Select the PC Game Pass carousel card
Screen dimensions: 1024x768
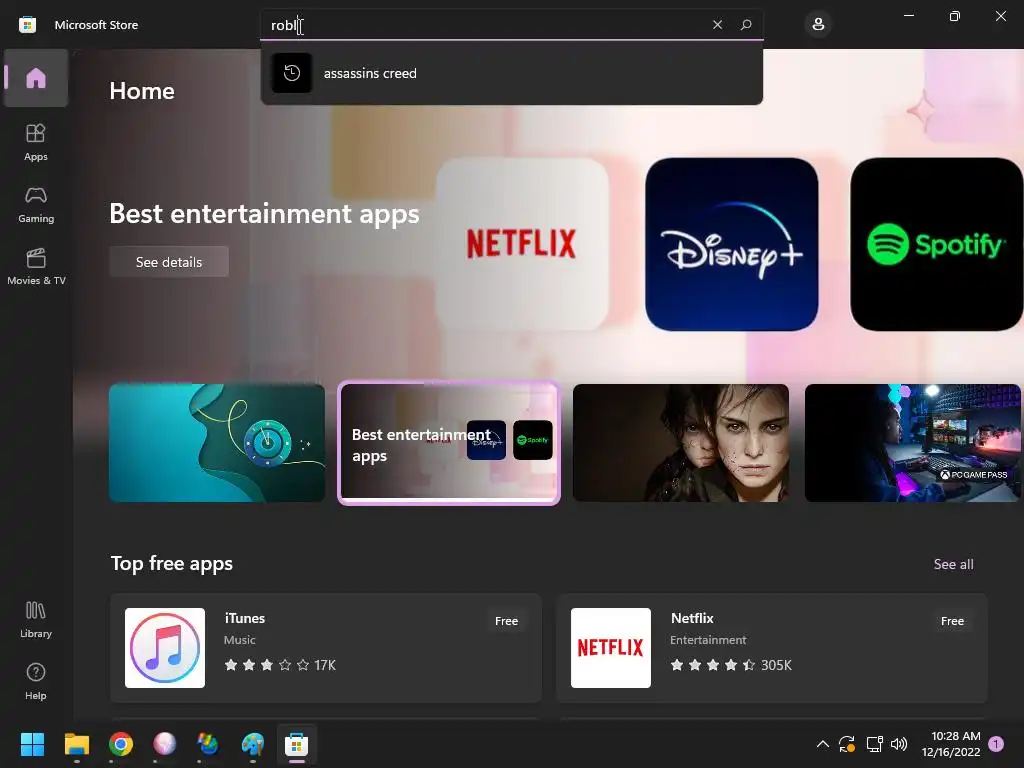click(x=912, y=443)
